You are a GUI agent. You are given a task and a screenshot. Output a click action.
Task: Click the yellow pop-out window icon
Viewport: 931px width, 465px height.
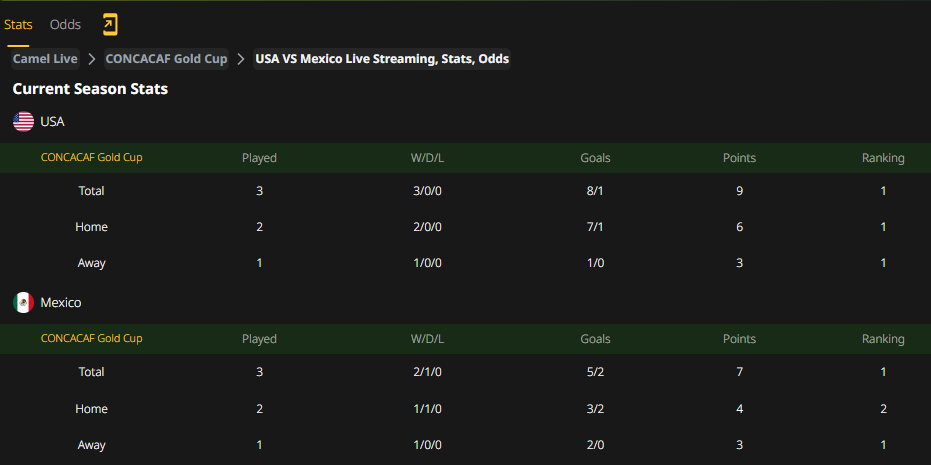tap(110, 24)
